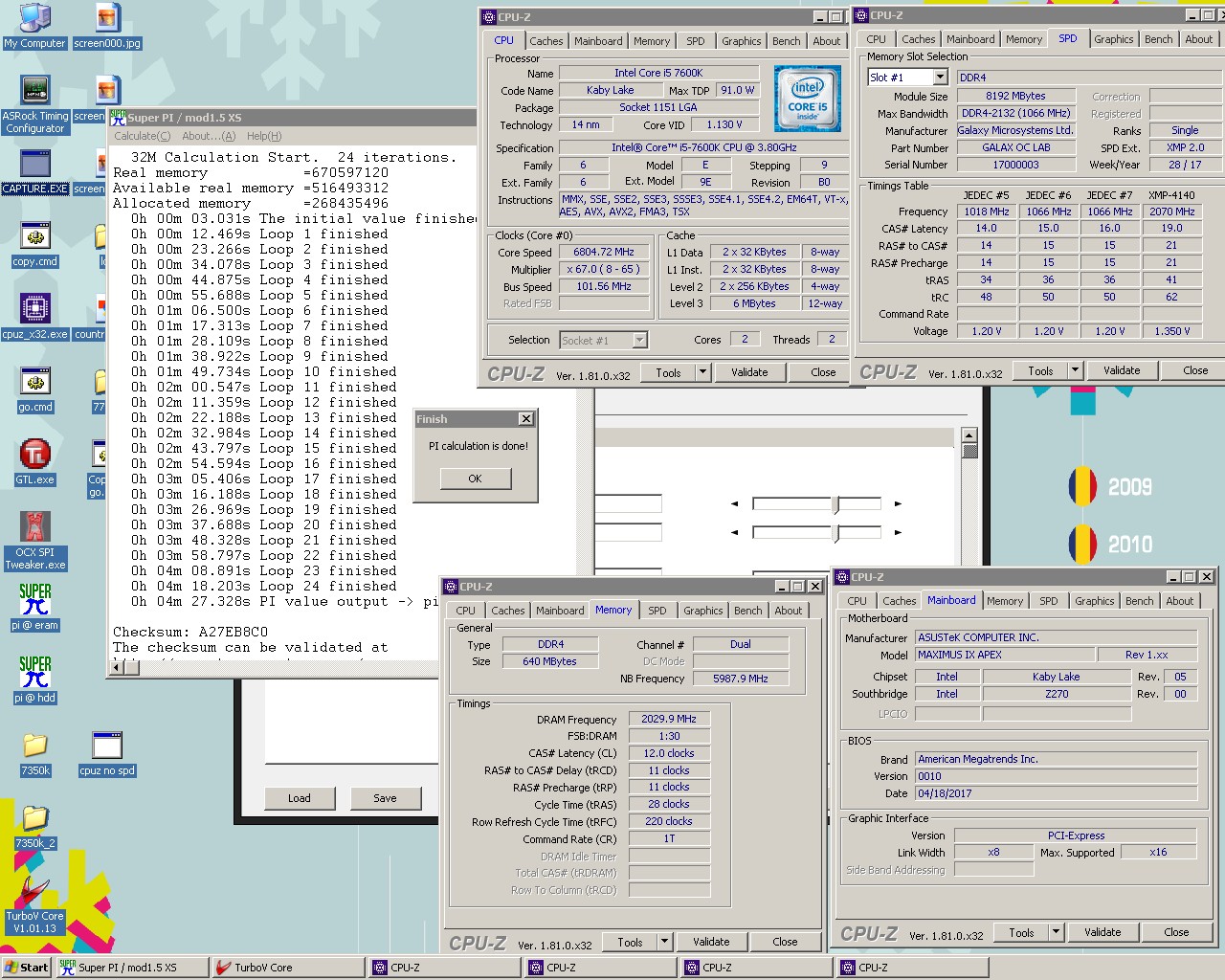Select the GTL.exe desktop icon

tap(35, 463)
